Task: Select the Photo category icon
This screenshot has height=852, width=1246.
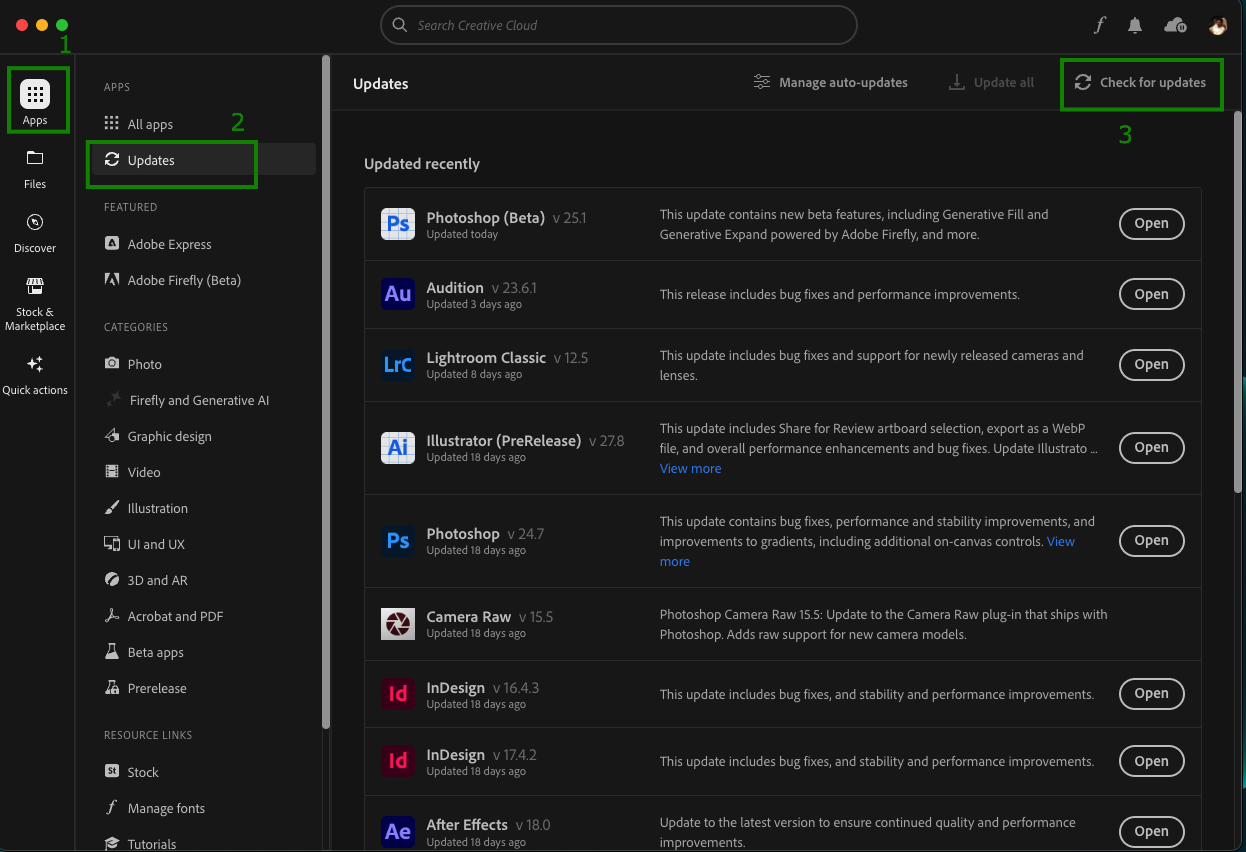Action: point(112,364)
